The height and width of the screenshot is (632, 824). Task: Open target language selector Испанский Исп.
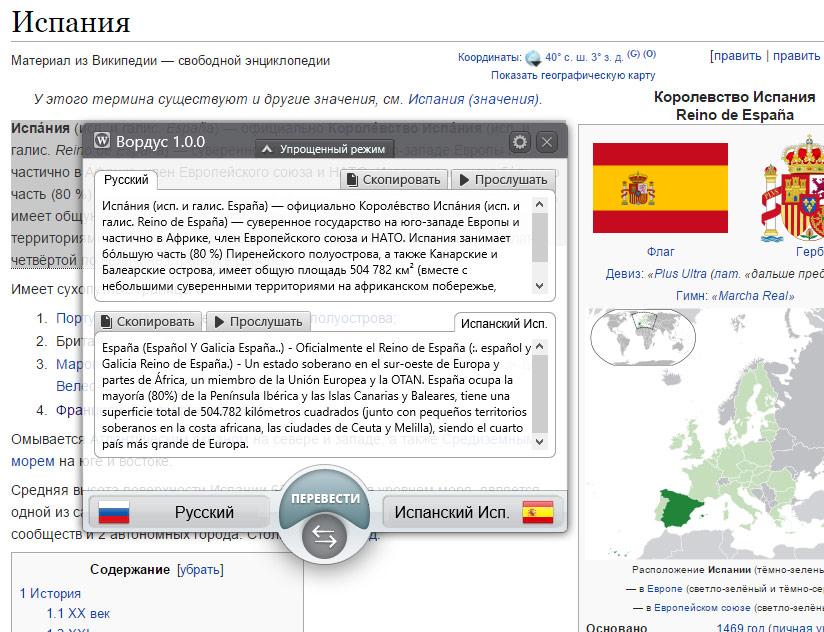pyautogui.click(x=472, y=512)
